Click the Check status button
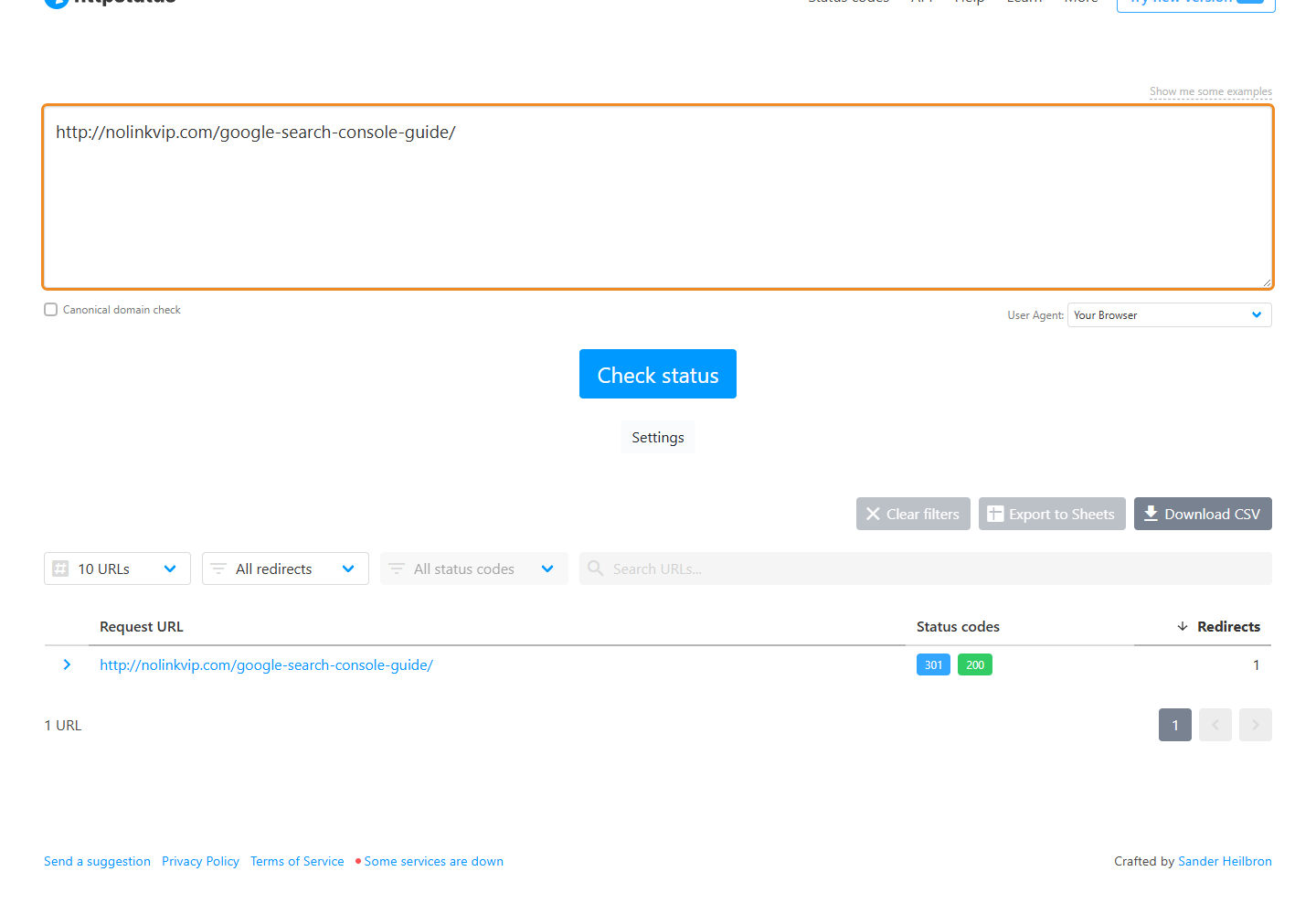This screenshot has width=1316, height=914. click(658, 374)
